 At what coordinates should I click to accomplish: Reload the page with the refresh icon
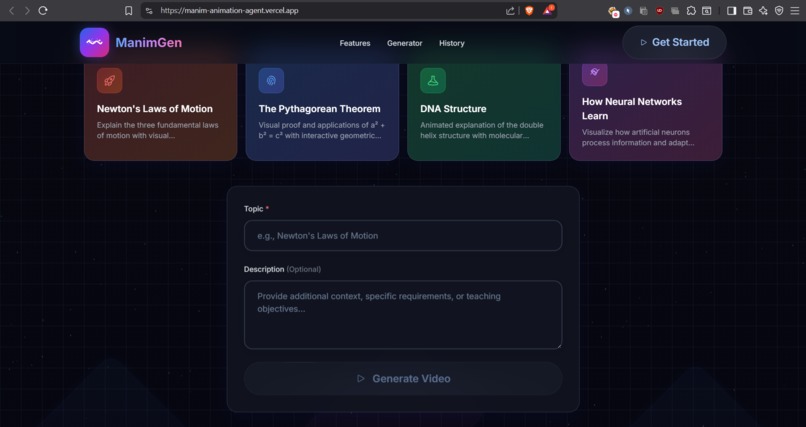43,10
